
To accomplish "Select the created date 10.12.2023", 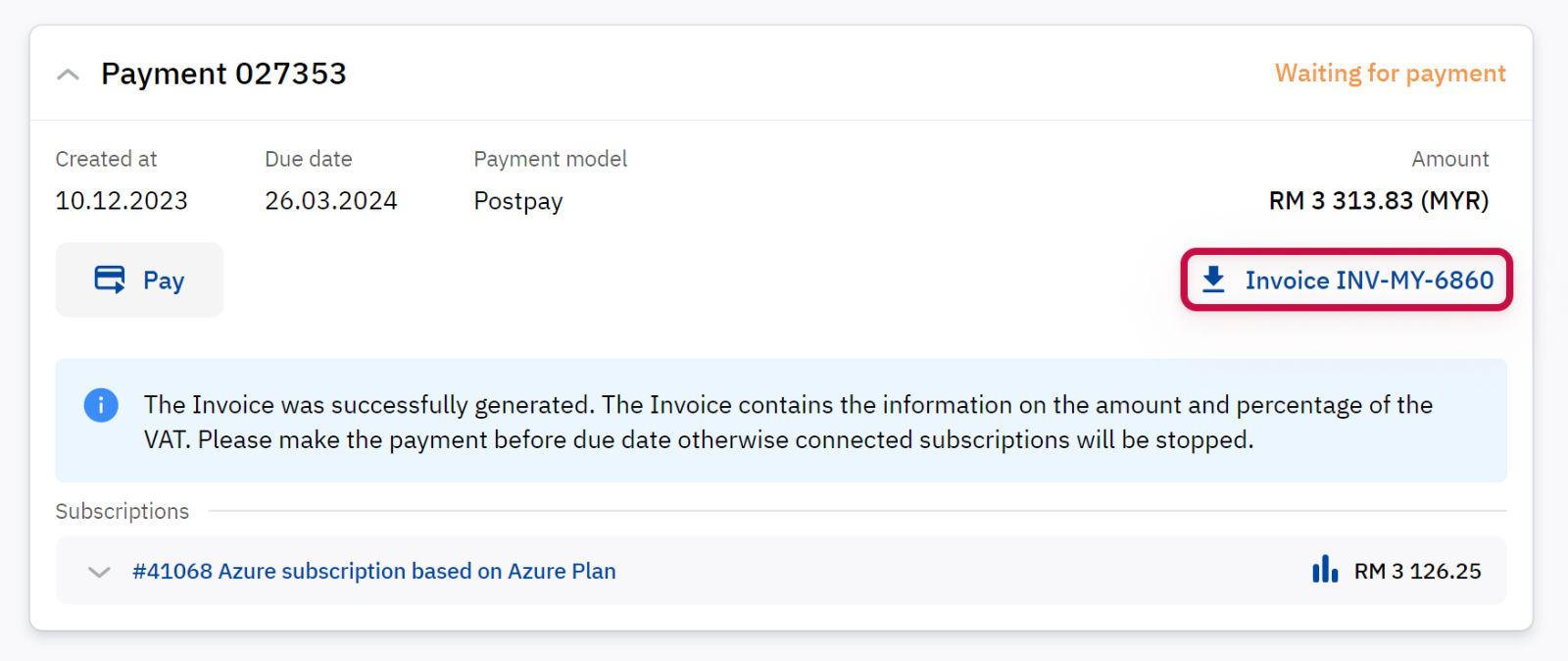I will point(122,201).
